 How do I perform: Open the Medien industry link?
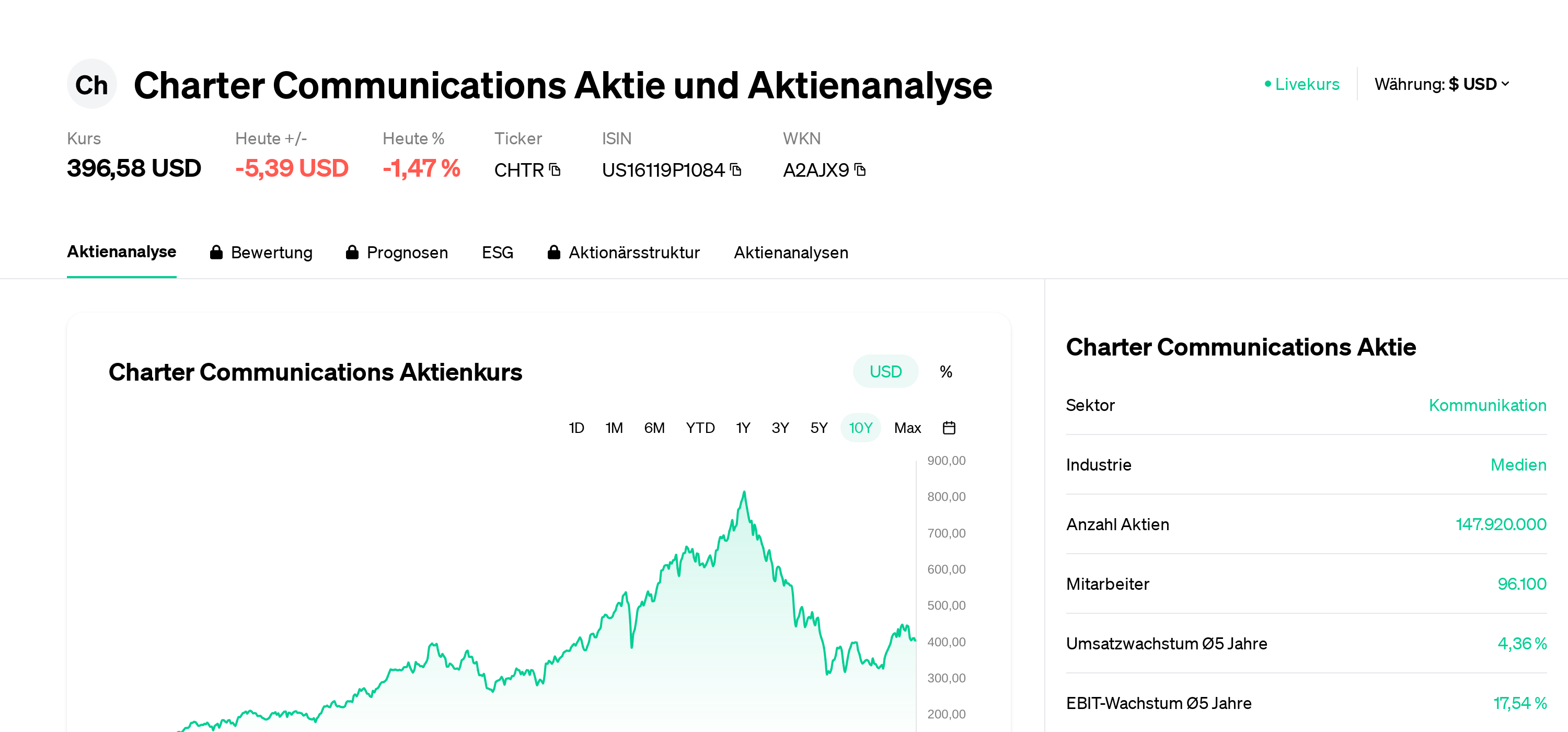pyautogui.click(x=1518, y=465)
